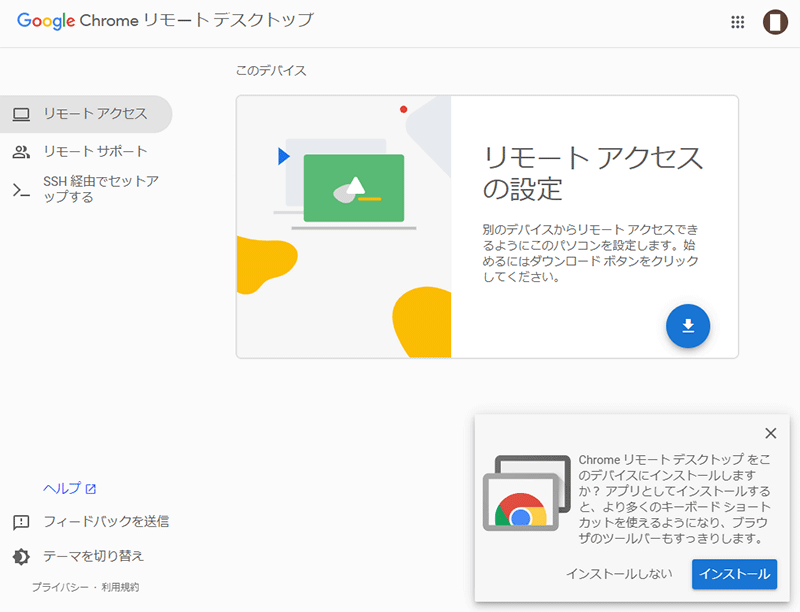The height and width of the screenshot is (612, 800).
Task: Click the laptop icon beside リモート アクセス
Action: tap(21, 114)
